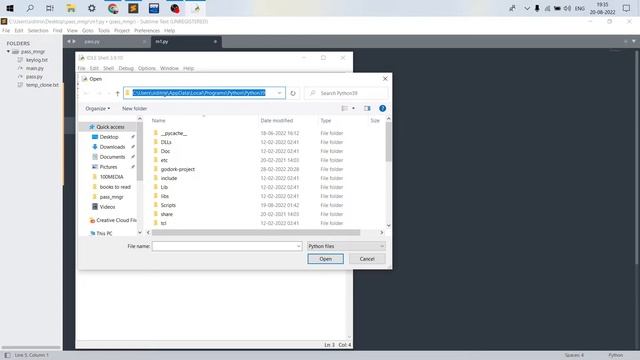Select the Scripts folder
640x360 pixels.
(x=168, y=205)
